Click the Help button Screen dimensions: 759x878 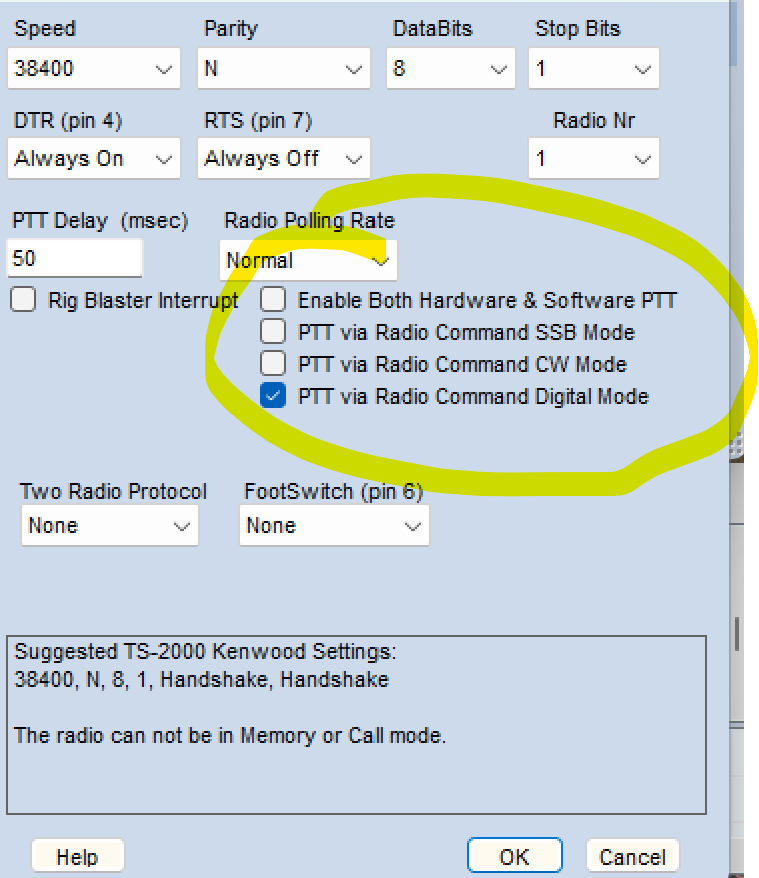pos(77,857)
